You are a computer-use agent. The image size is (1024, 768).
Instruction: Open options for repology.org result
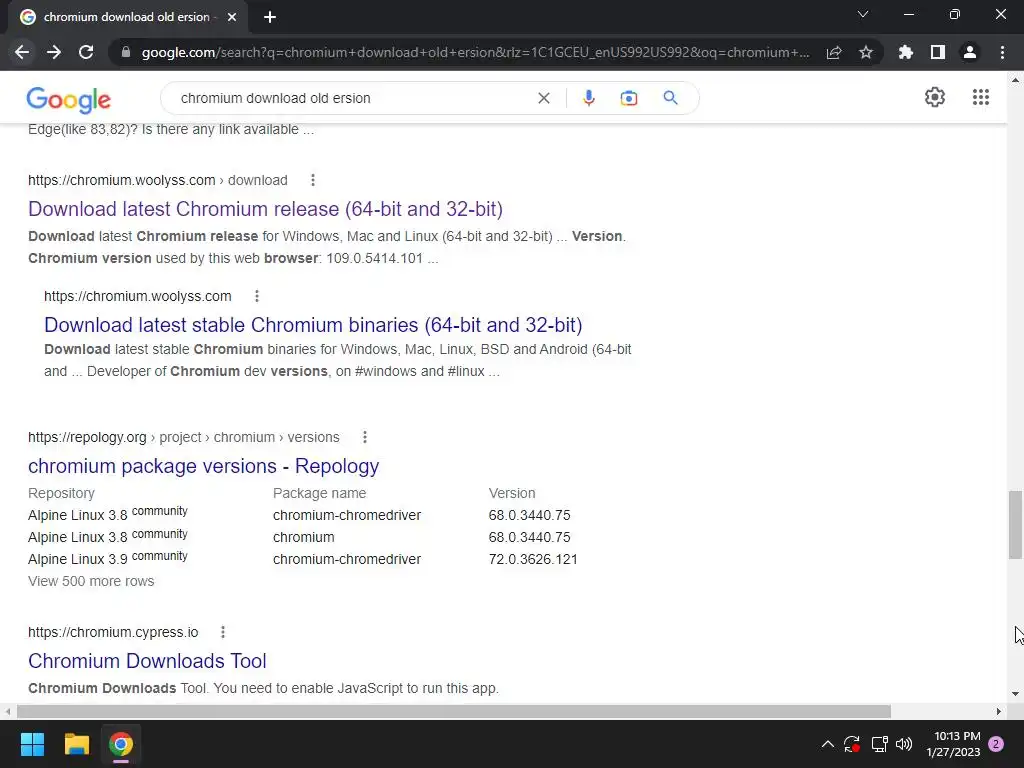click(364, 438)
